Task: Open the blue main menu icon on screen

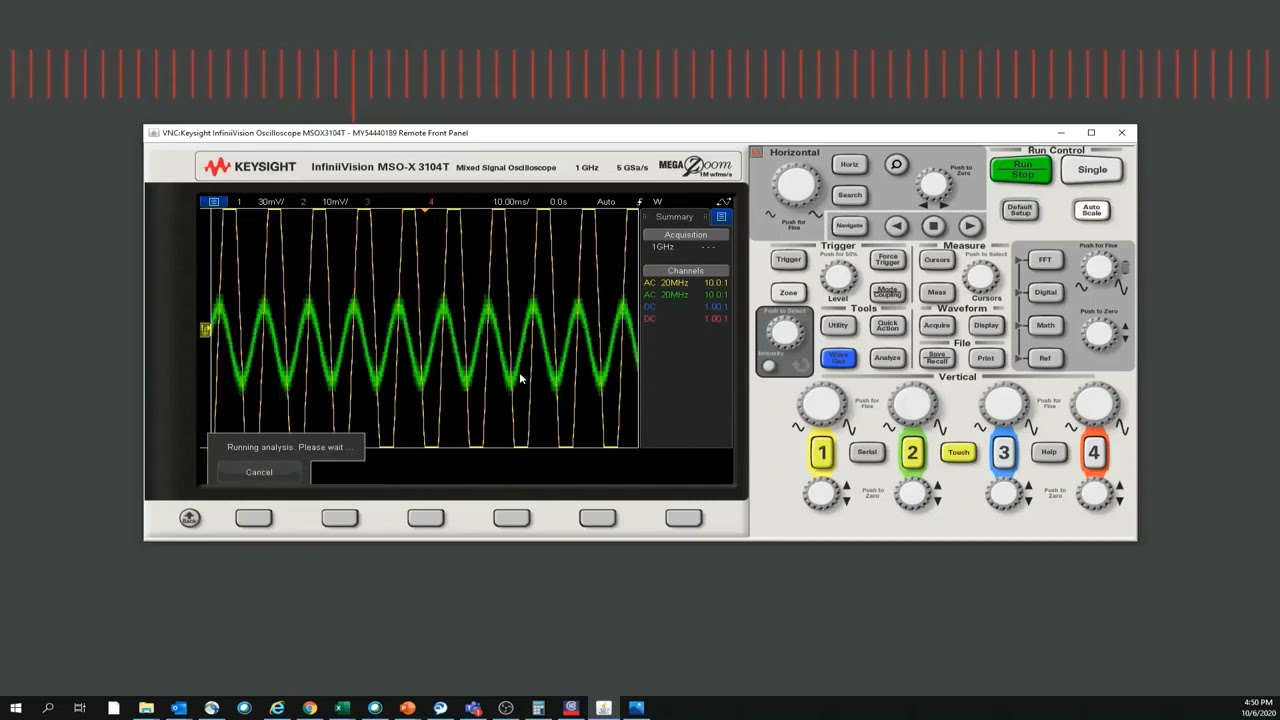Action: pos(213,202)
